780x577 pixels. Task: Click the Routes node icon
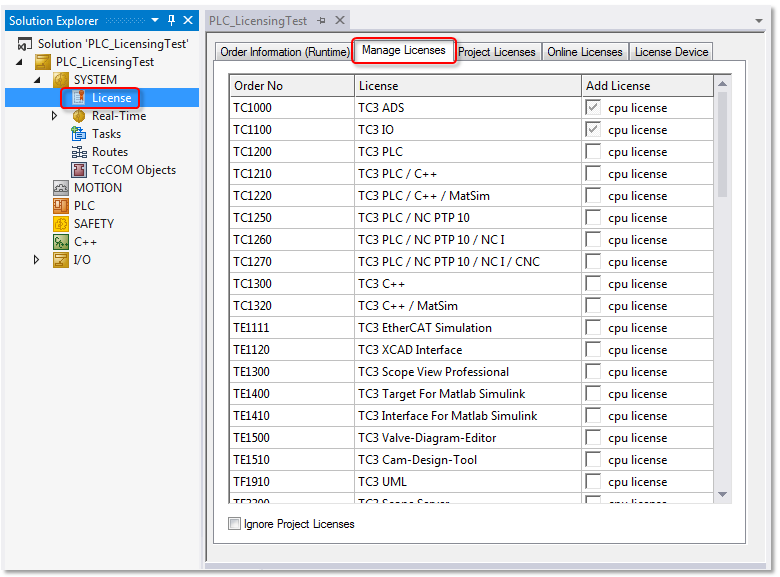(x=79, y=152)
